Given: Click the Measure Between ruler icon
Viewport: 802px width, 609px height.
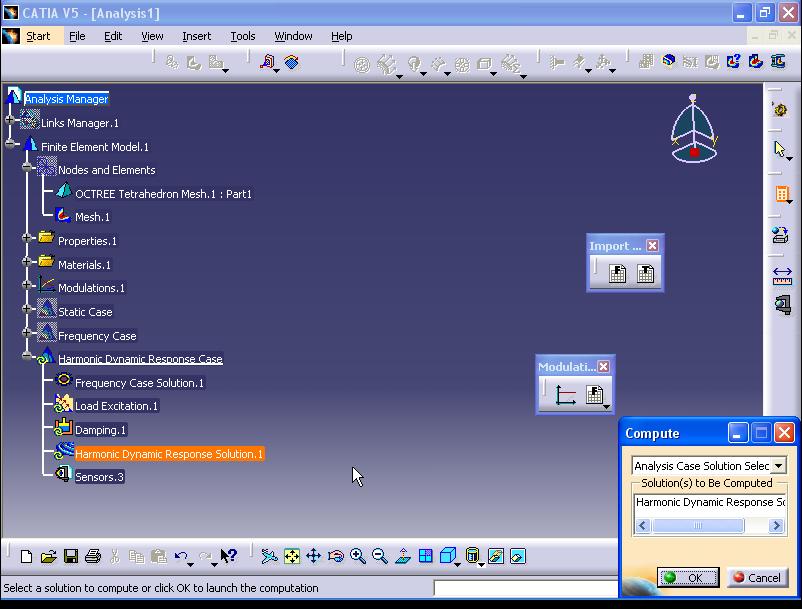Looking at the screenshot, I should [x=782, y=276].
